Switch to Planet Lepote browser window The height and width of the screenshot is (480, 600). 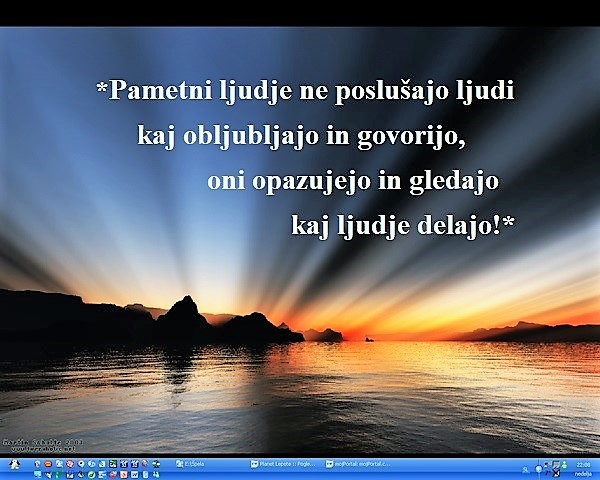284,465
